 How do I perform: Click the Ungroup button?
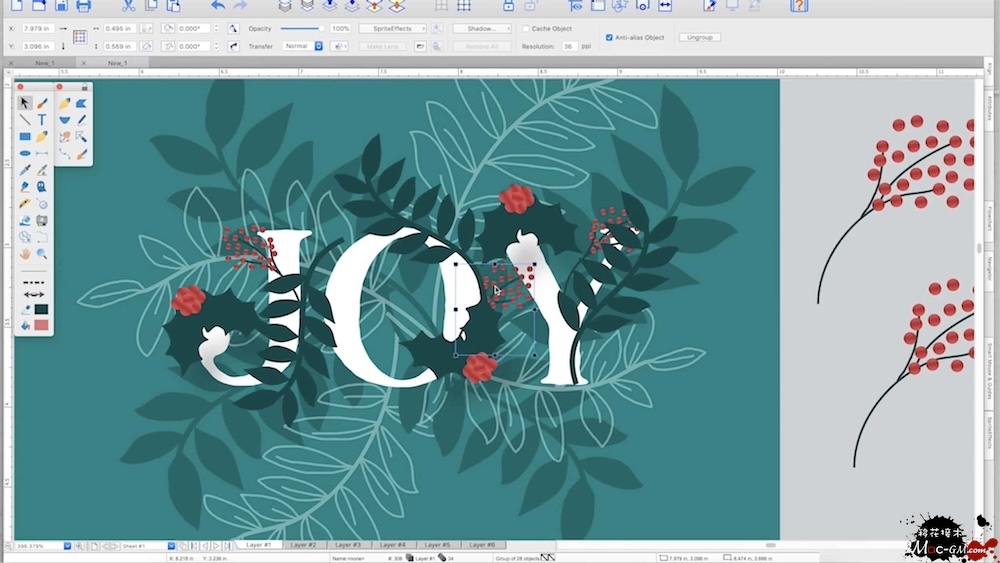(699, 37)
